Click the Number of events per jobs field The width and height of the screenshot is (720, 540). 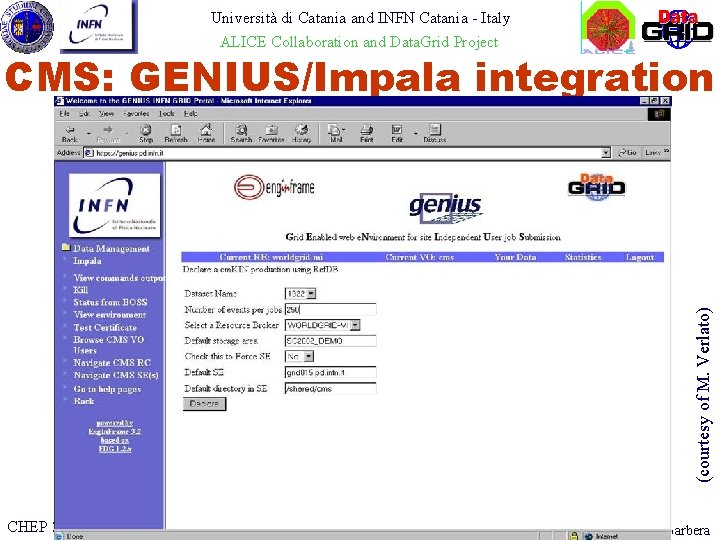coord(331,309)
